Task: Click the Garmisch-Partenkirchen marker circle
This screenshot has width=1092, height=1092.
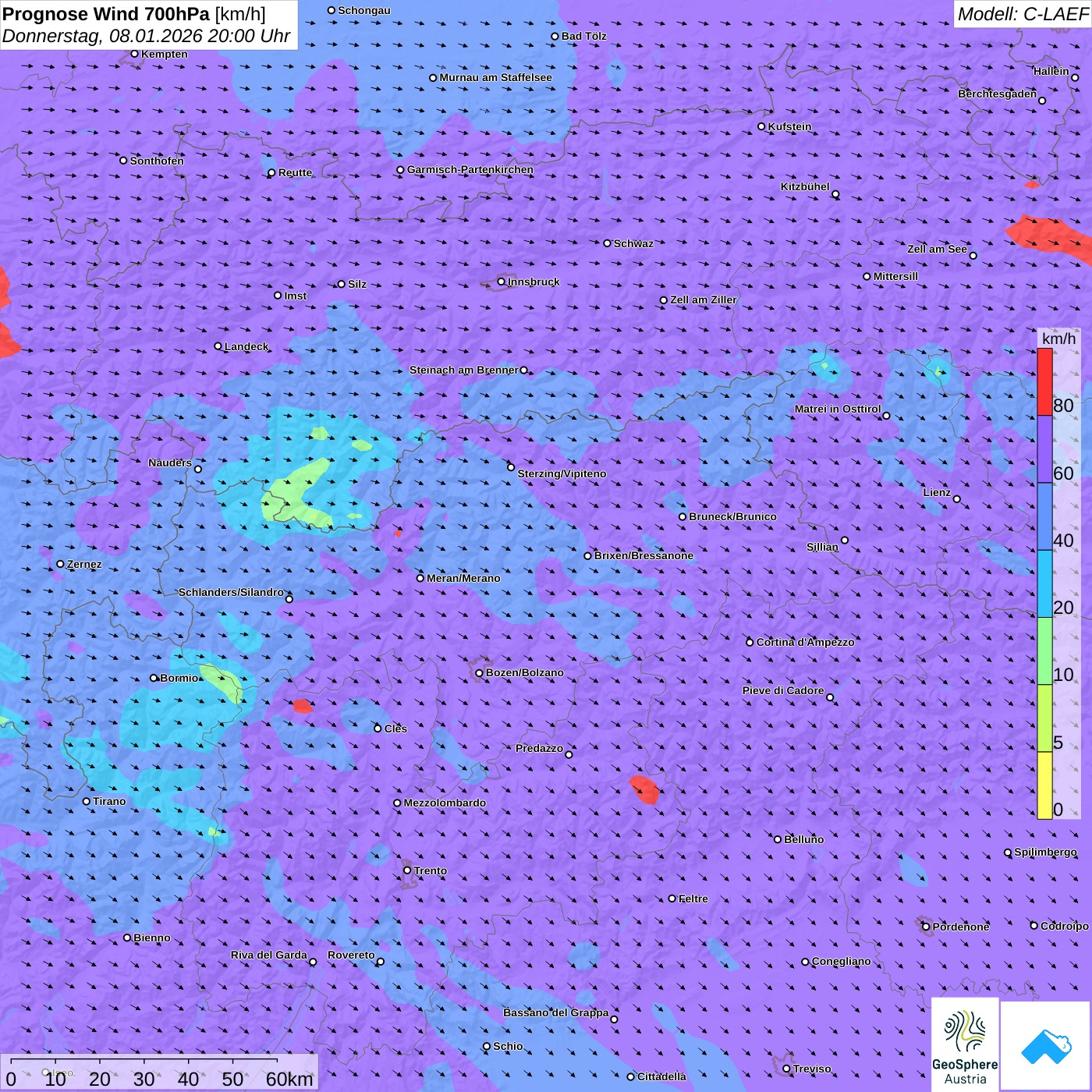Action: pos(401,170)
